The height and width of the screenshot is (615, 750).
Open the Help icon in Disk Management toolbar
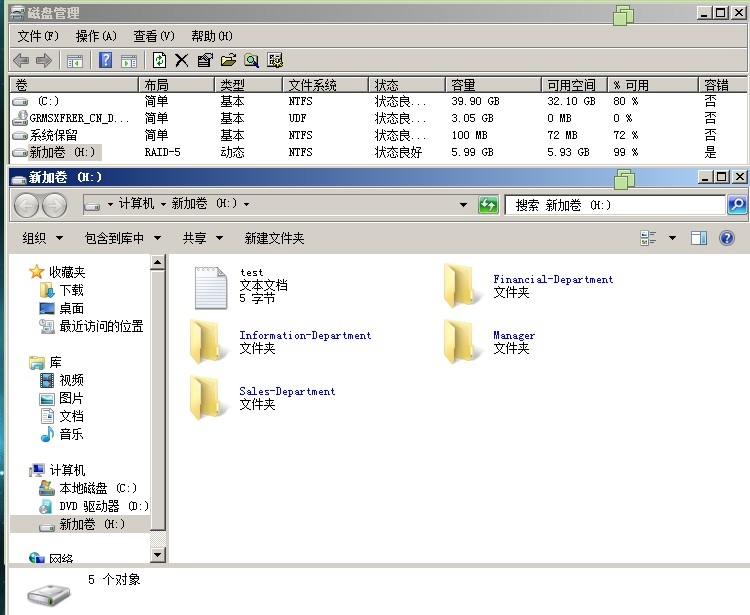(105, 60)
